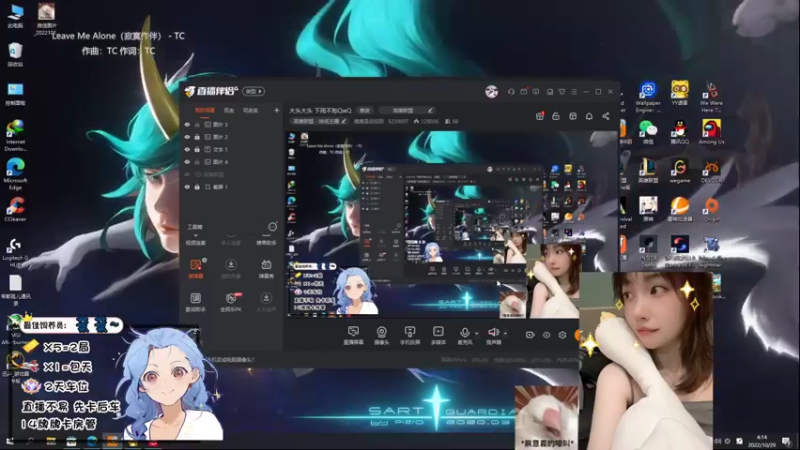This screenshot has height=450, width=800.
Task: Open the bottom-left lyrics helper tool
Action: 195,302
